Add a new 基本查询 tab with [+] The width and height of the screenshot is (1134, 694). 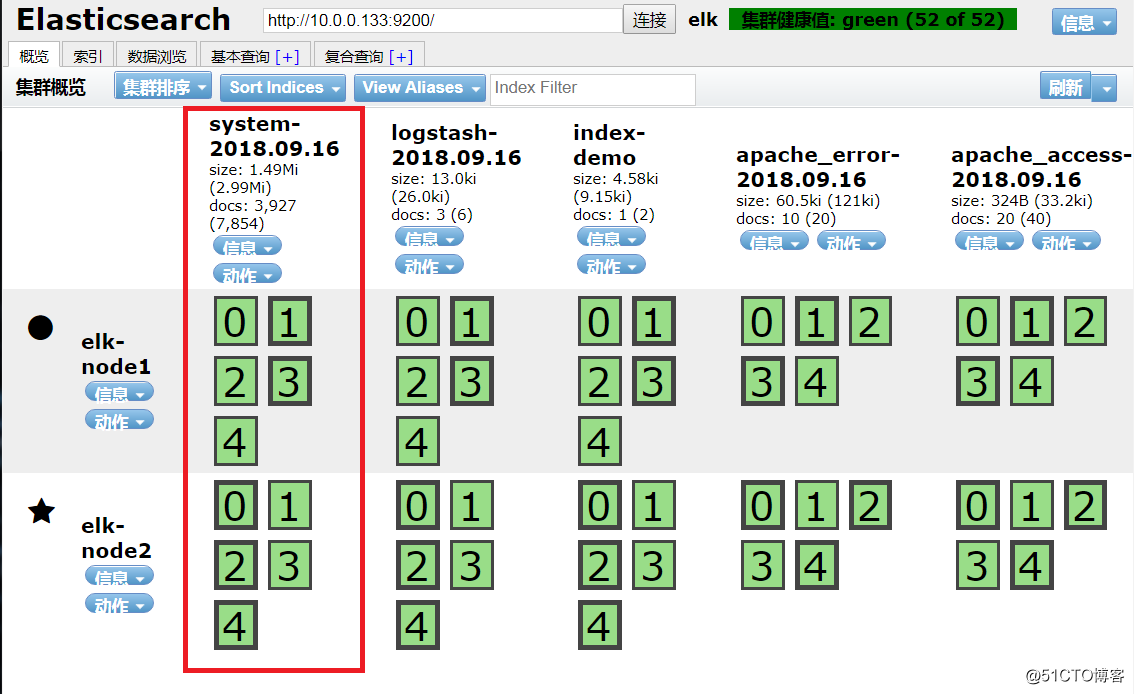(x=287, y=56)
